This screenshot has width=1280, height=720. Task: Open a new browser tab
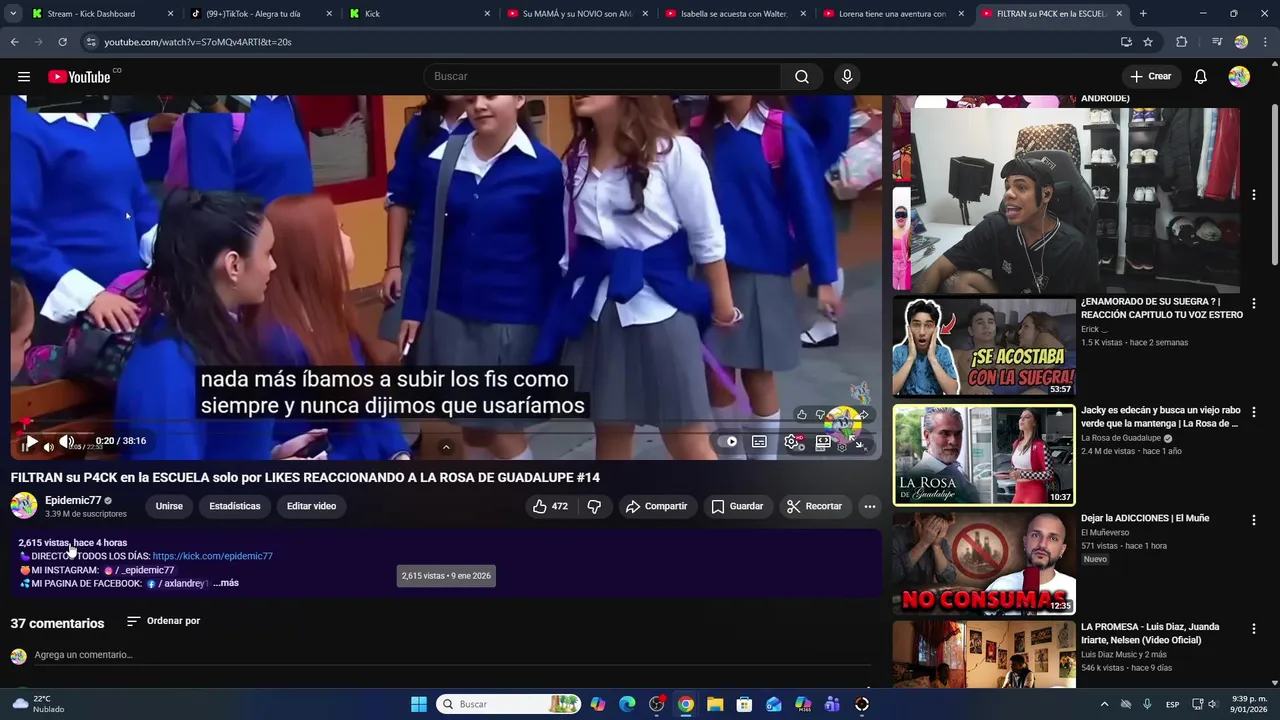coord(1143,14)
